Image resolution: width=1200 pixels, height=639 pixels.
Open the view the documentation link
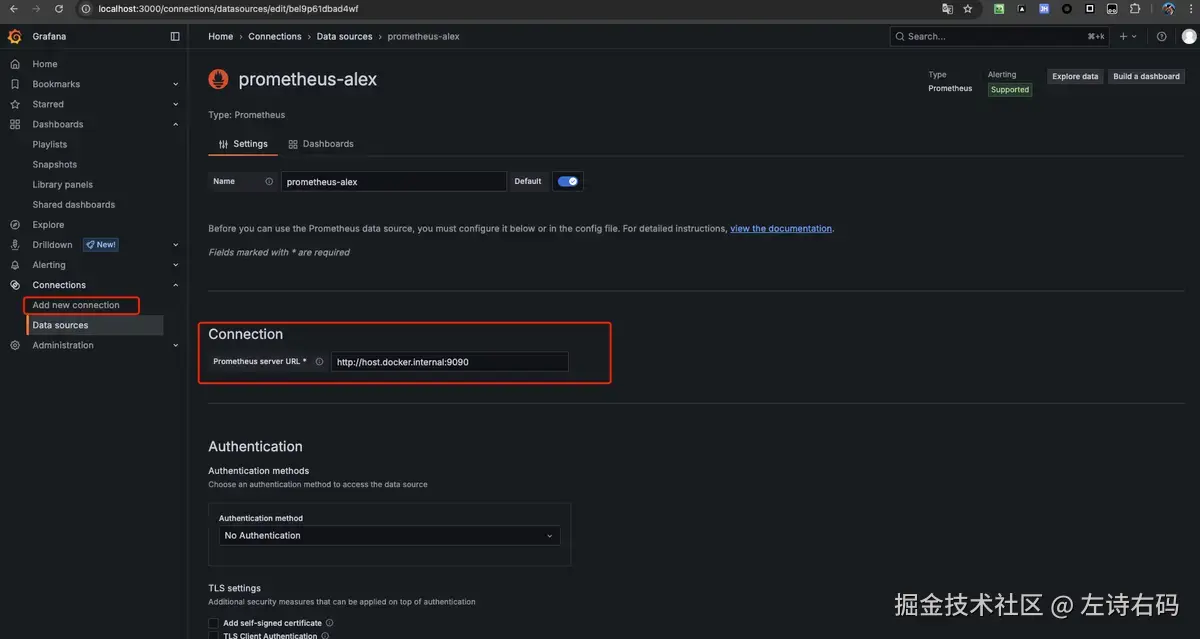(781, 229)
